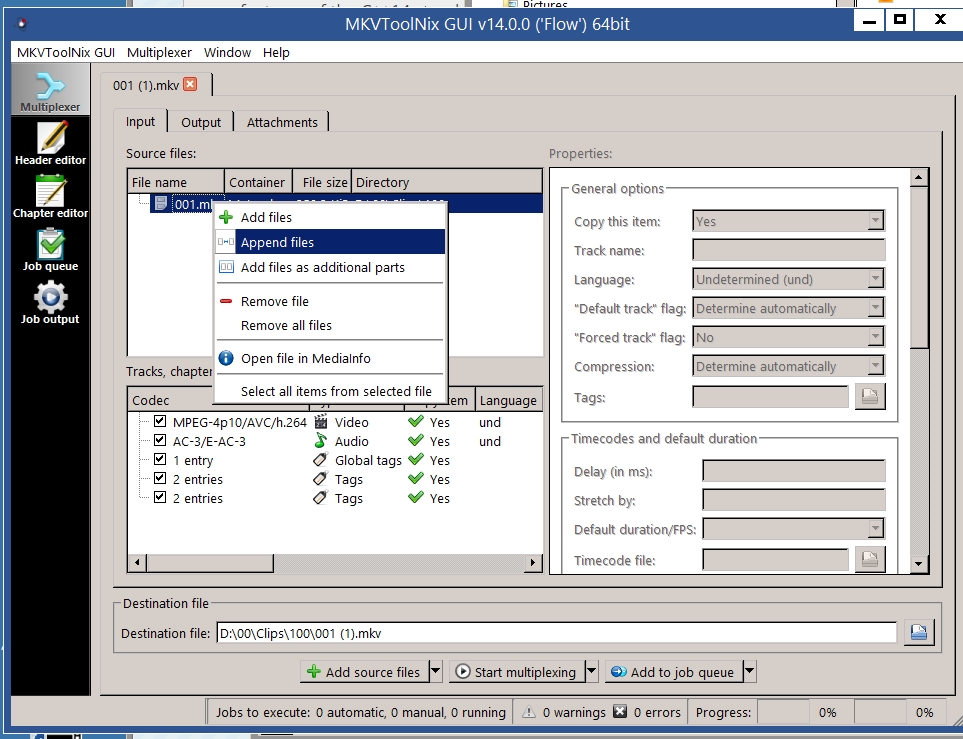Open the Job output tool

coord(50,302)
